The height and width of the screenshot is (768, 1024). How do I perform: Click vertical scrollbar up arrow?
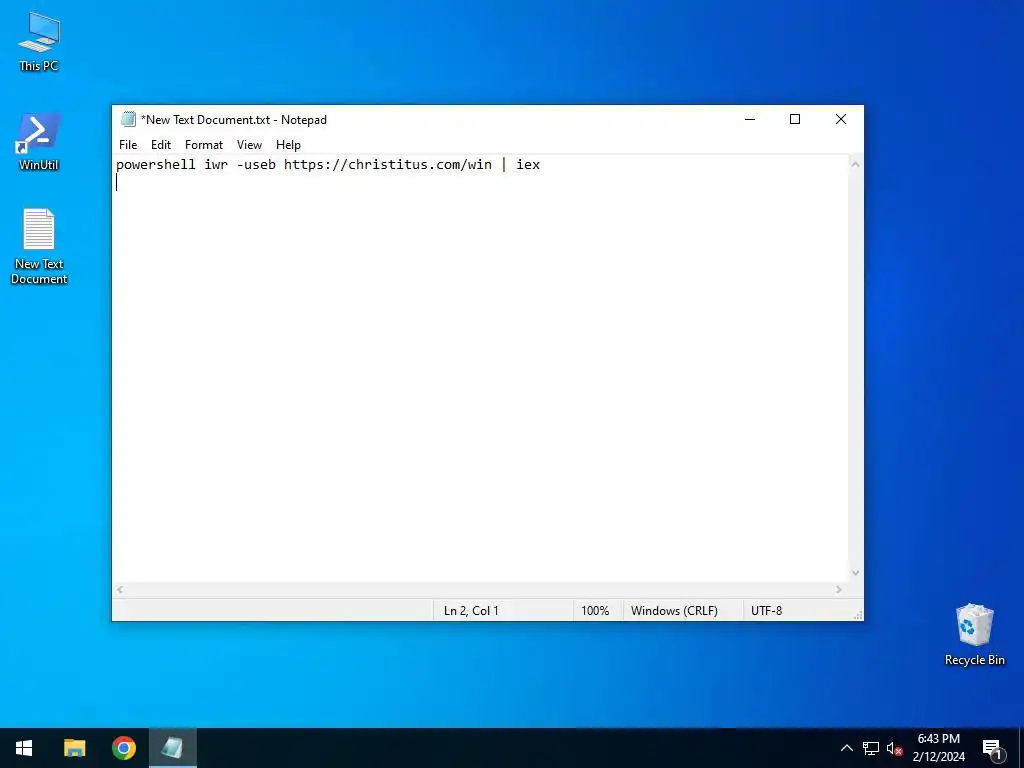(855, 164)
